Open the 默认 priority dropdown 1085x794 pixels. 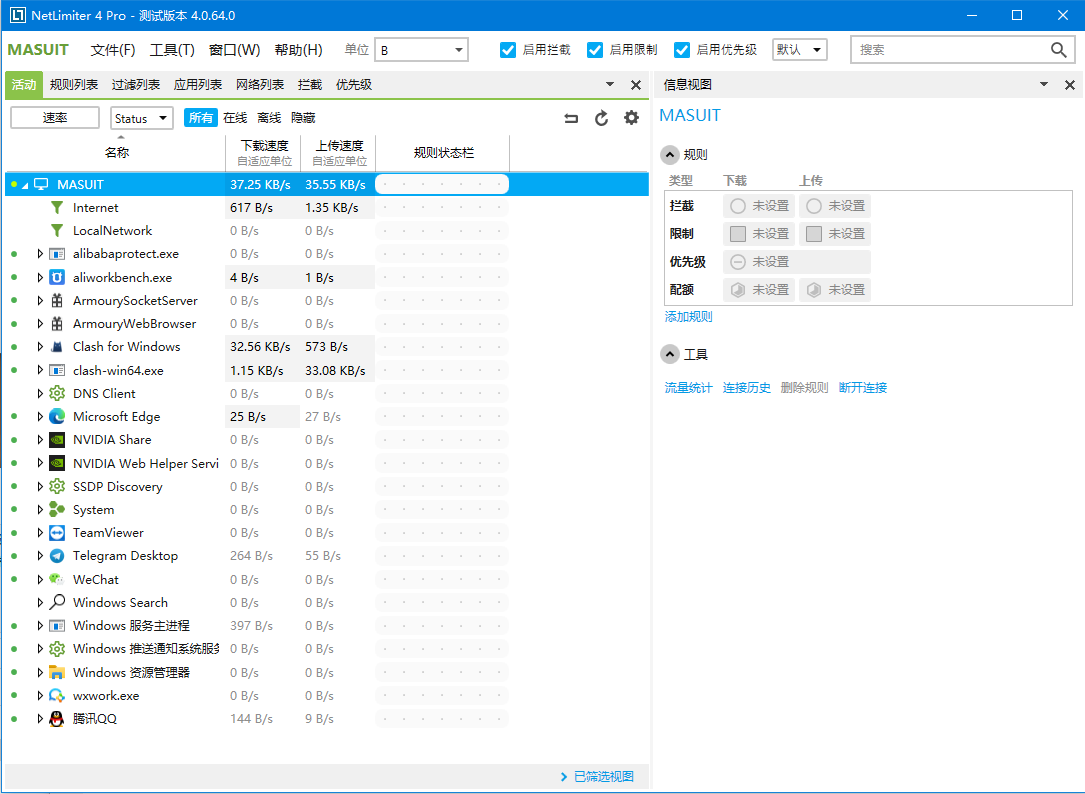click(799, 50)
